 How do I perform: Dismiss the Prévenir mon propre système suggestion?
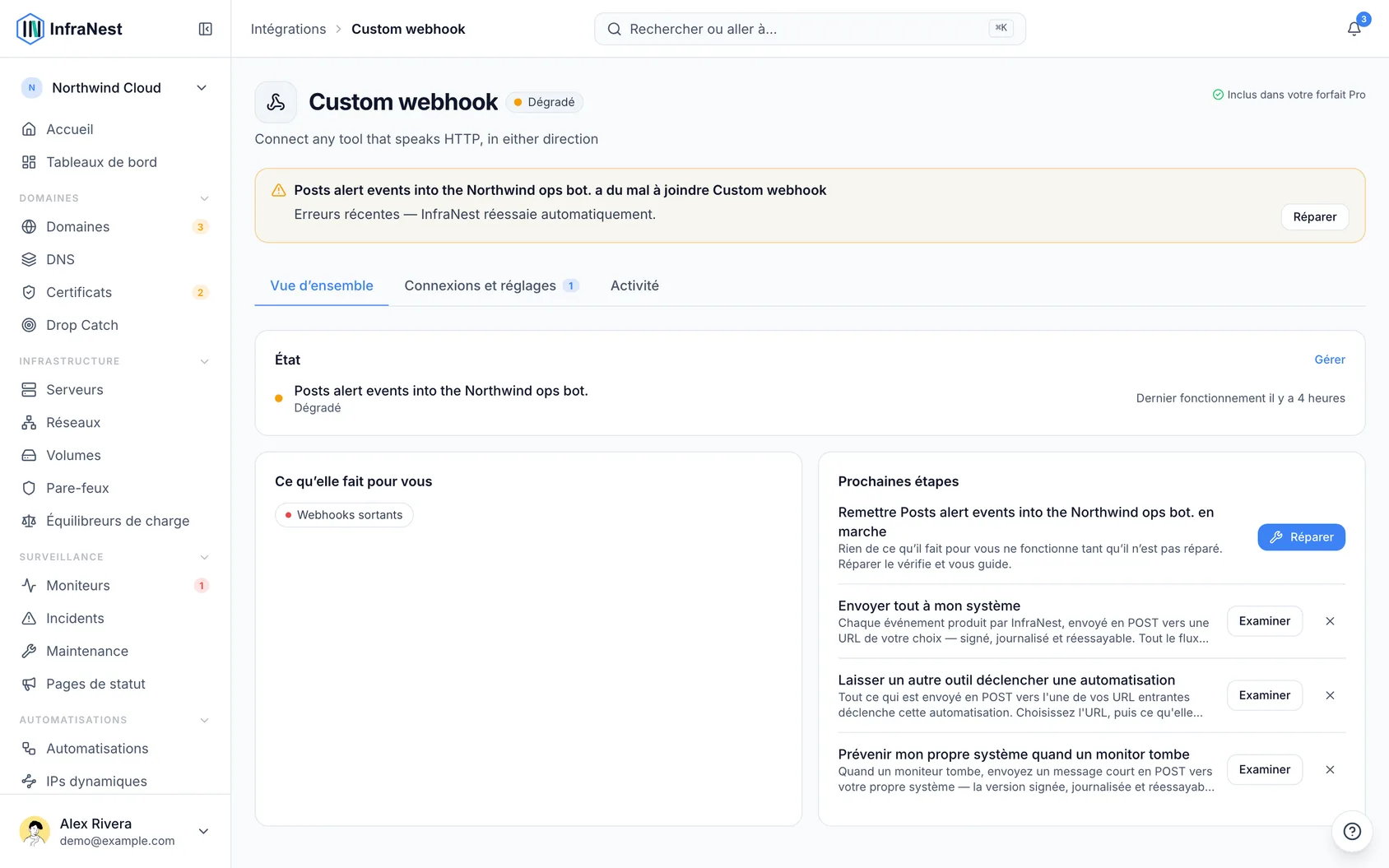point(1330,769)
